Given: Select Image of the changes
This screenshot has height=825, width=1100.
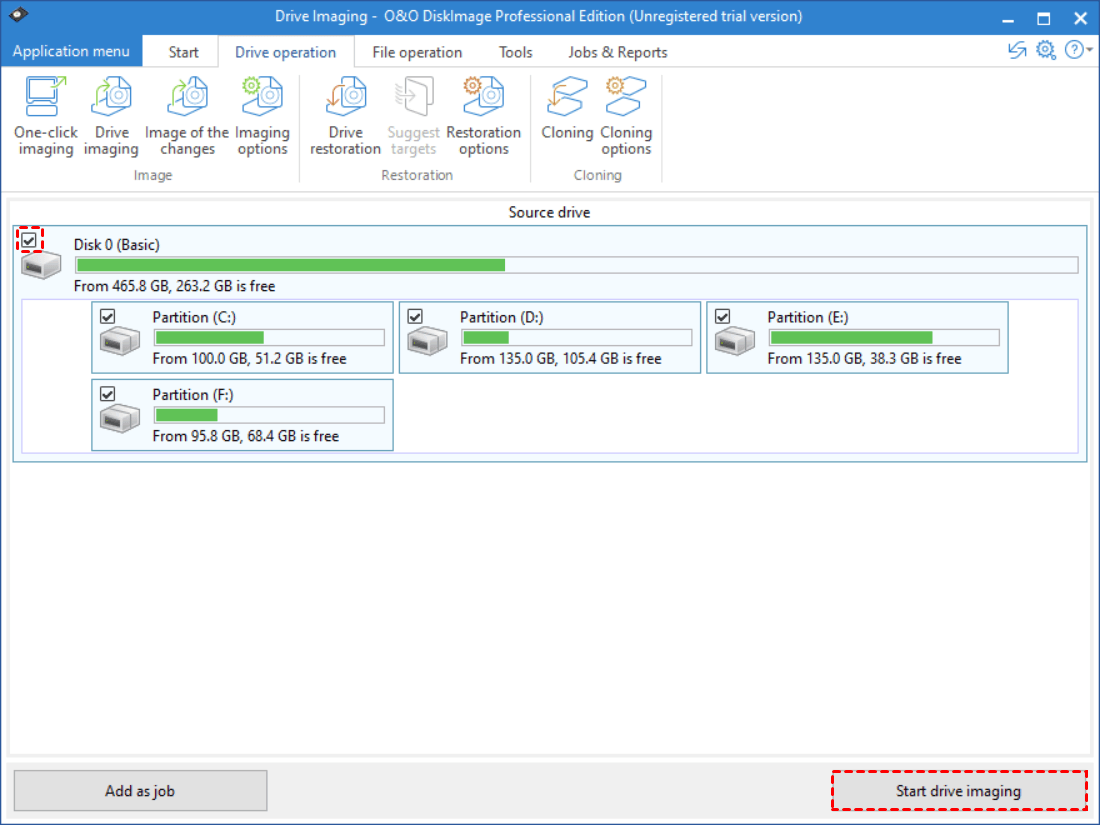Looking at the screenshot, I should [x=187, y=116].
